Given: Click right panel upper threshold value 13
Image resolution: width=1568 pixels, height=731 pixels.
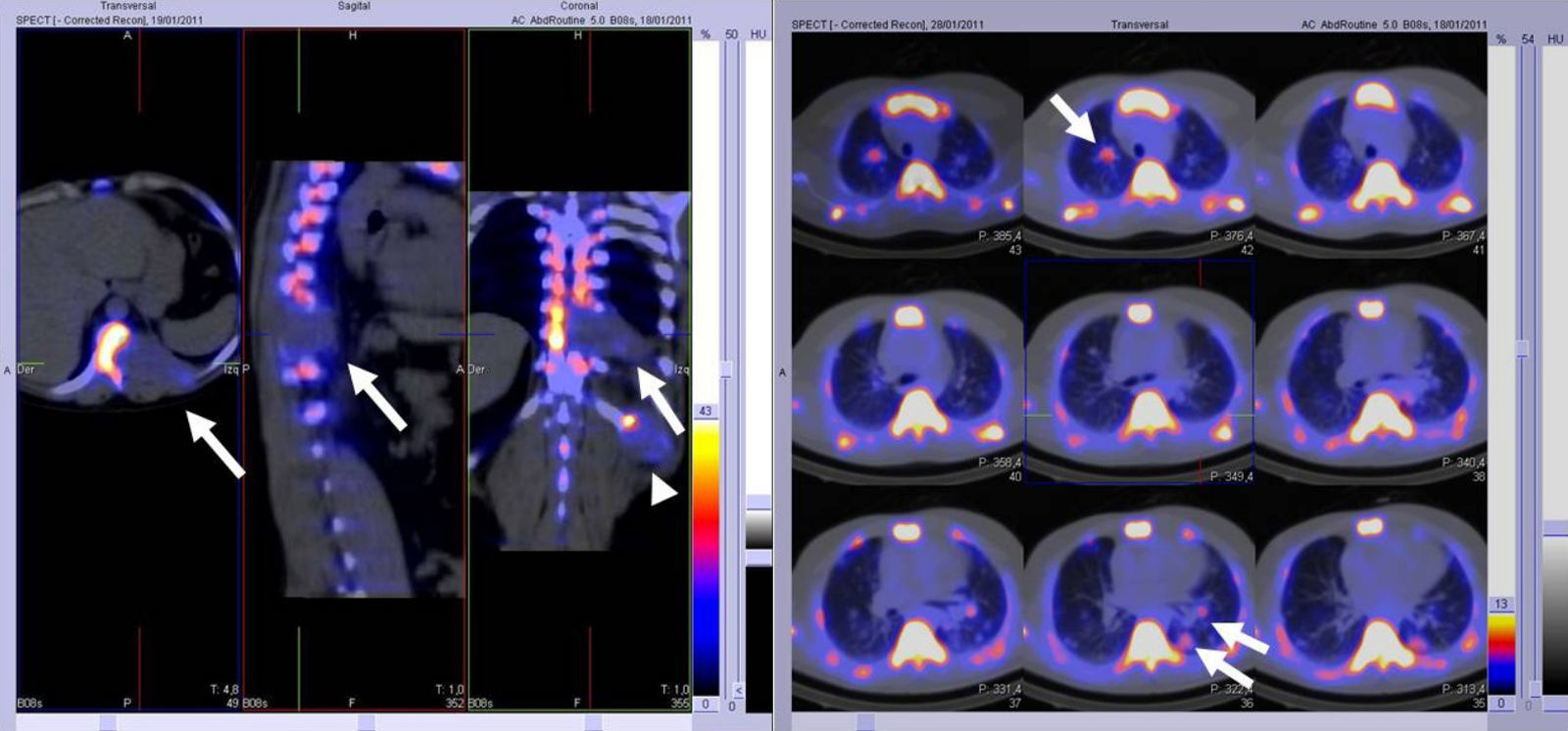Looking at the screenshot, I should coord(1500,604).
